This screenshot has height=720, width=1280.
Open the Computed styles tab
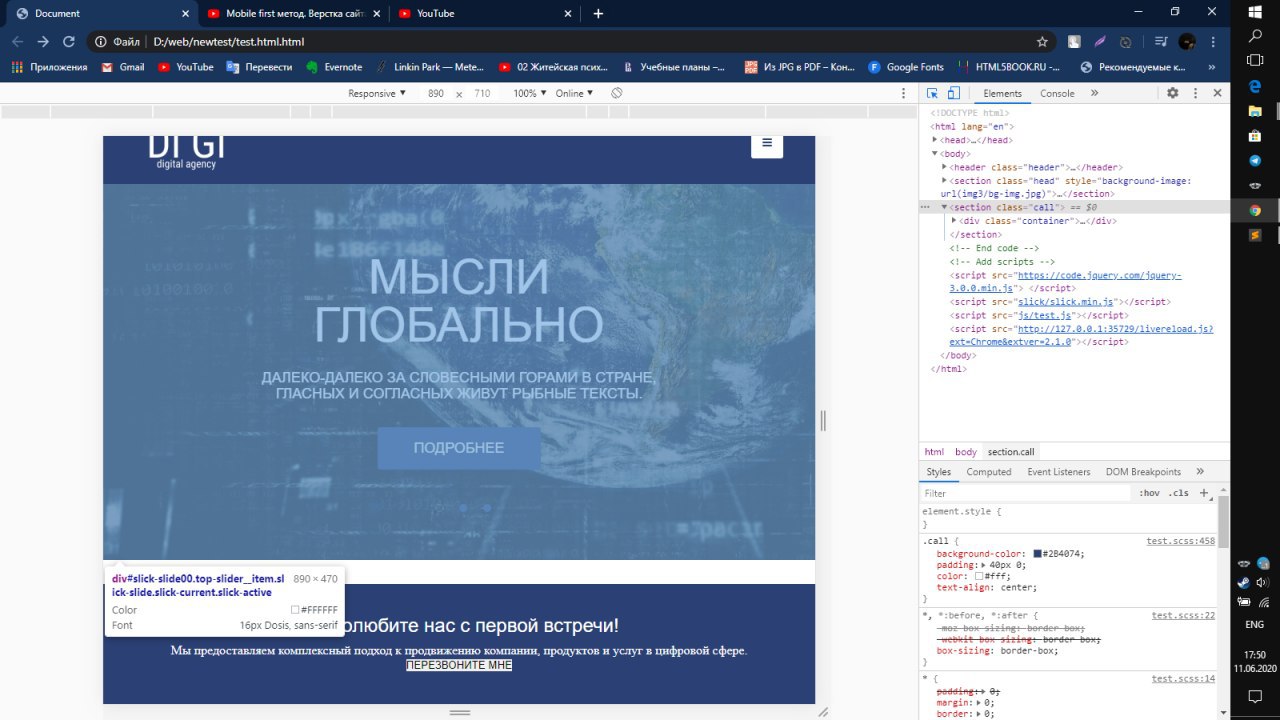coord(989,472)
